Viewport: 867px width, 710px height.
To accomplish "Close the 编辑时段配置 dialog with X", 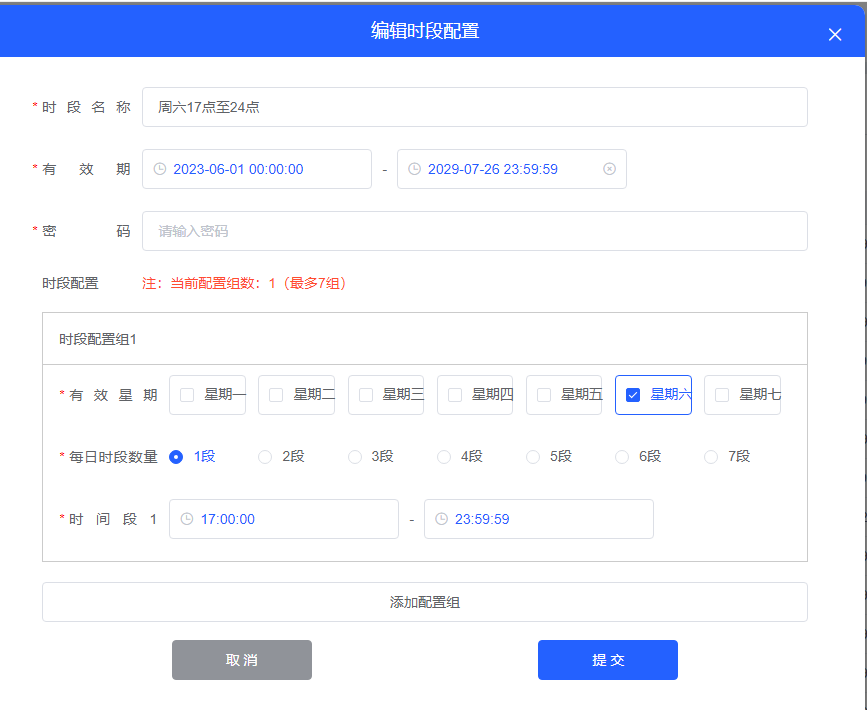I will 835,34.
